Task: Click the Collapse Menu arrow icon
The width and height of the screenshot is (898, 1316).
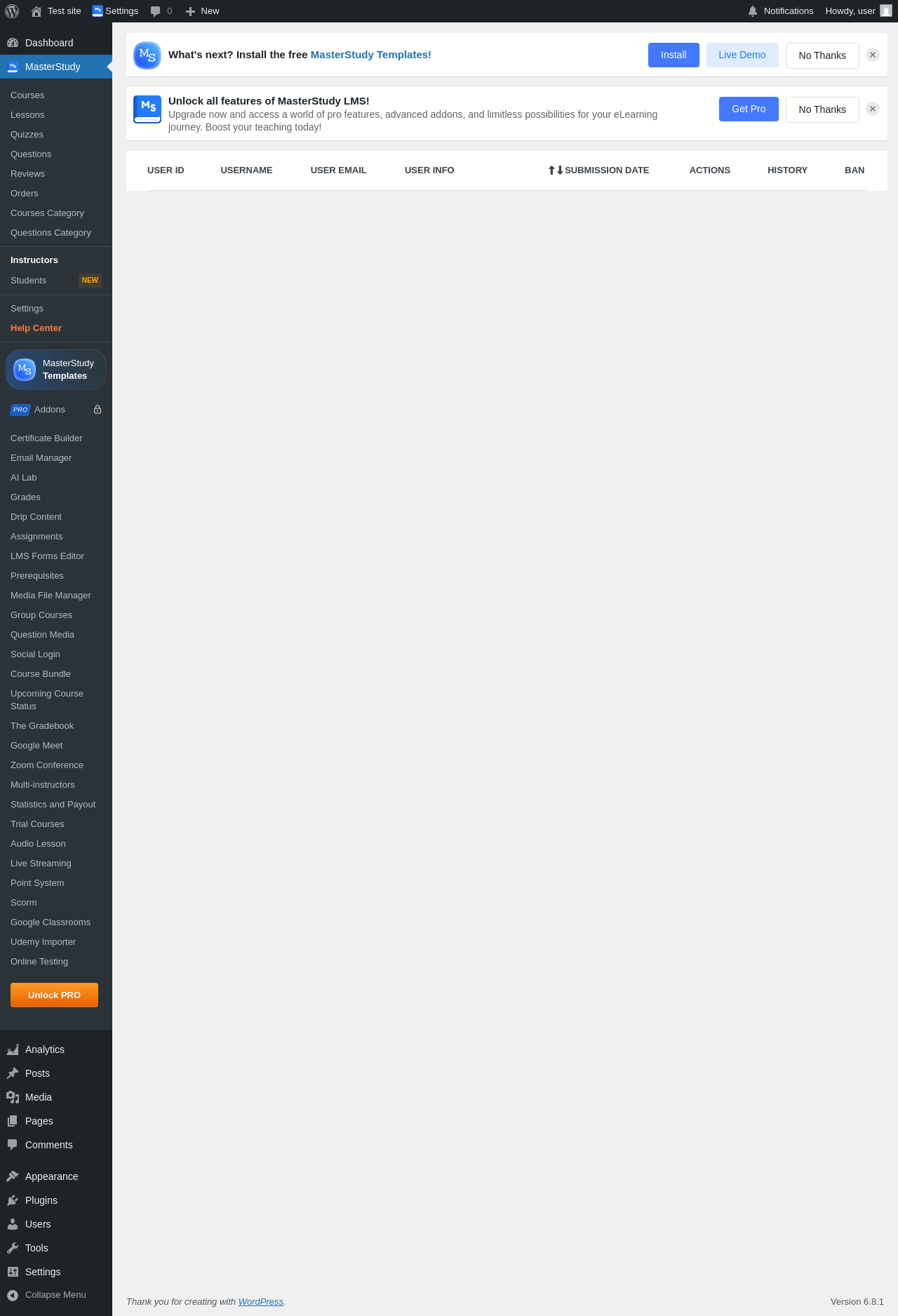Action: [x=13, y=1295]
